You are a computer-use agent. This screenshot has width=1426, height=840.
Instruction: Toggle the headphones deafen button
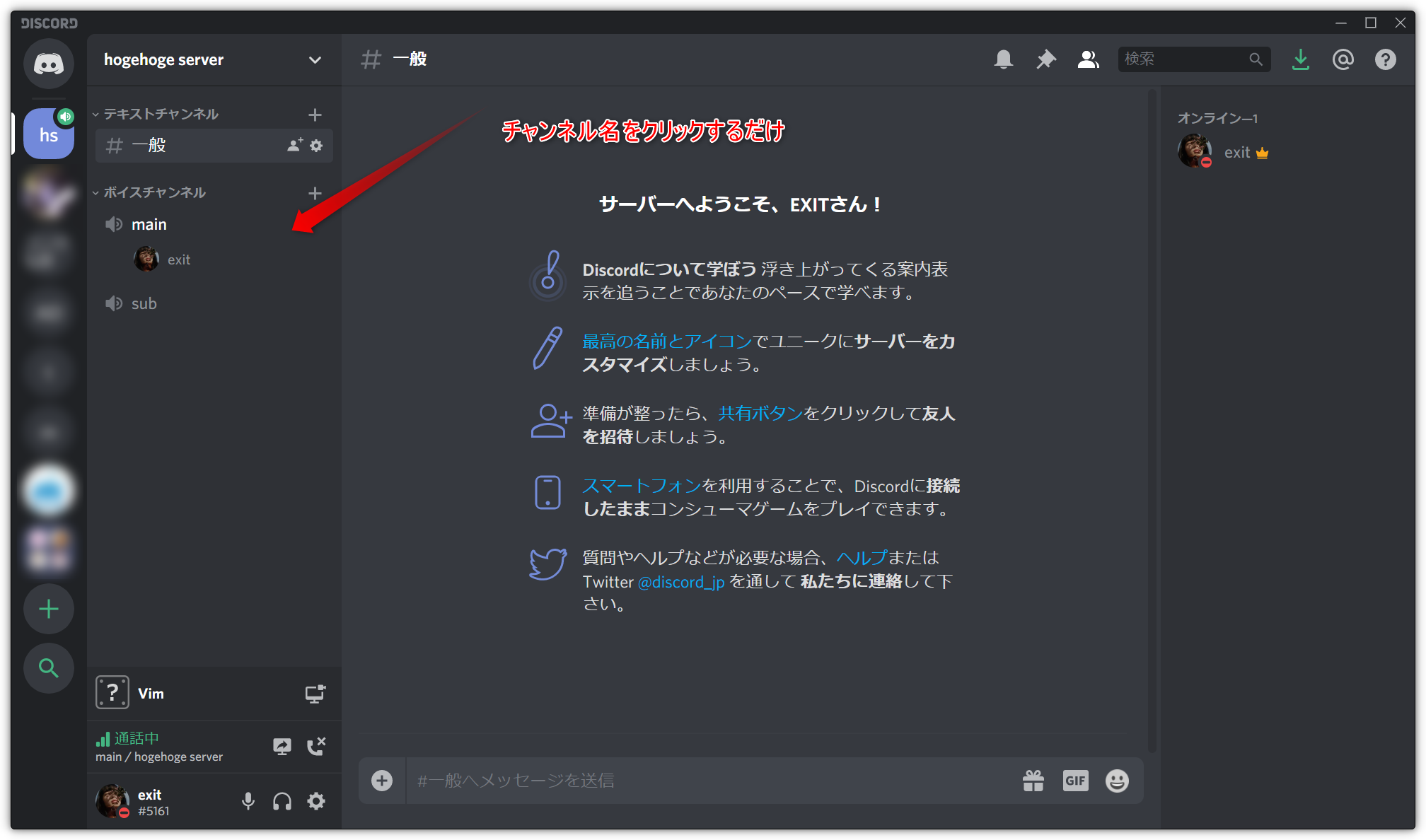pos(282,801)
